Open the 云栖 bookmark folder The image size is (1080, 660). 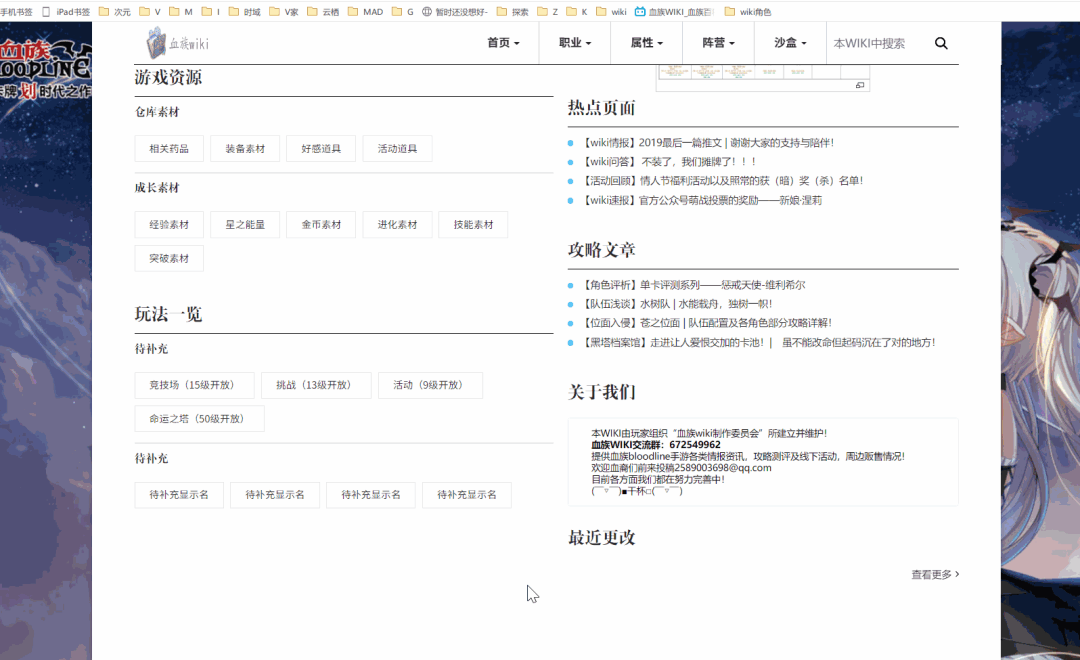click(x=323, y=12)
